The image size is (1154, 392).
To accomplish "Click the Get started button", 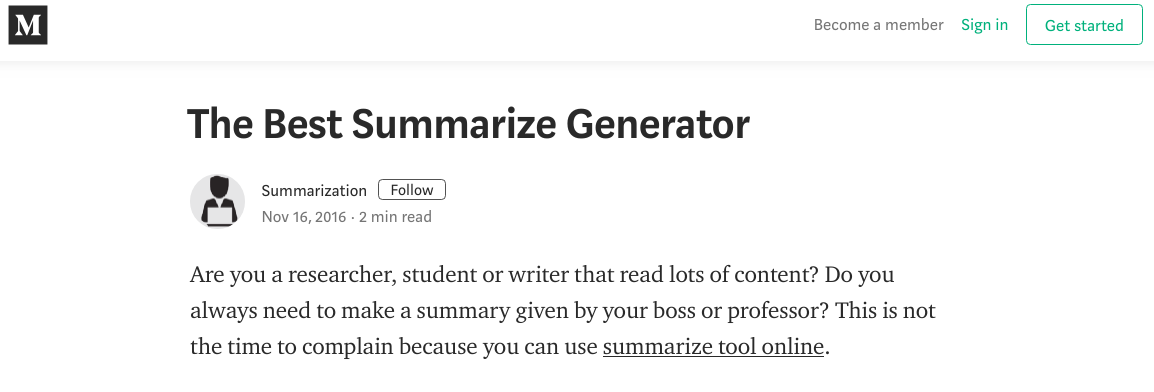I will click(x=1084, y=25).
